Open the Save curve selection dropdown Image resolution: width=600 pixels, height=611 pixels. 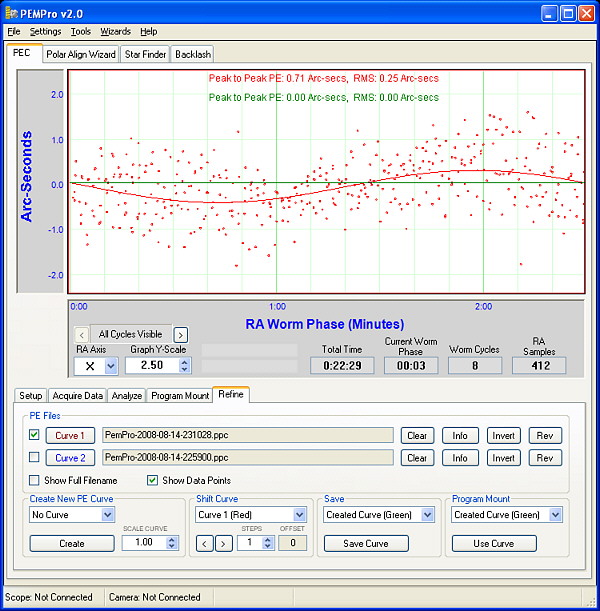[427, 515]
